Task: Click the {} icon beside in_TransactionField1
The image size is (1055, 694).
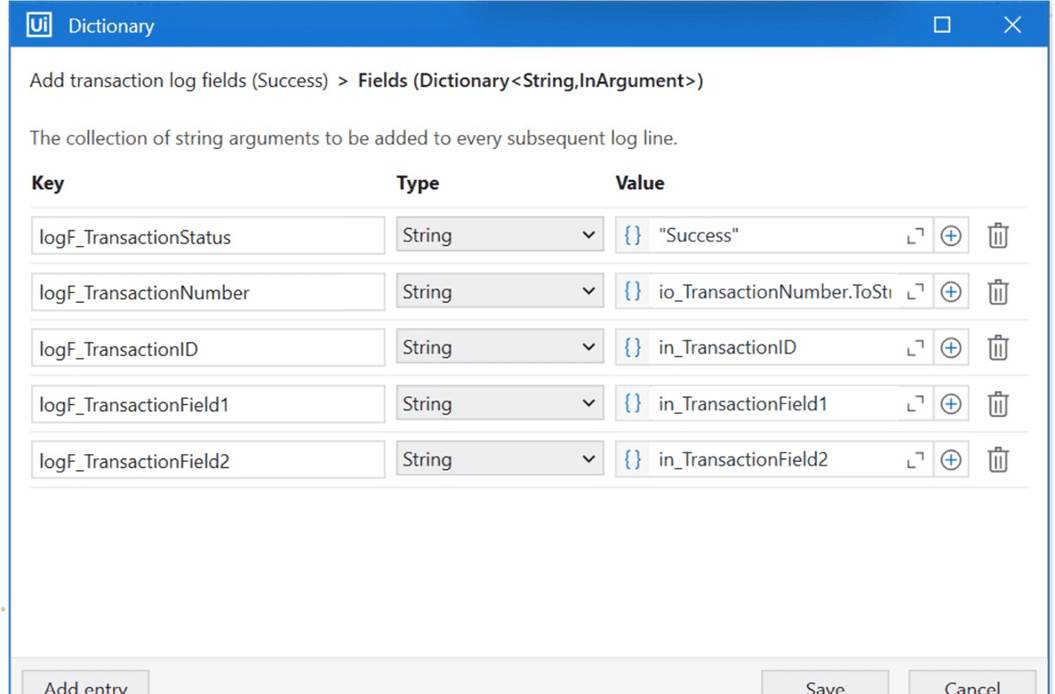Action: 631,403
